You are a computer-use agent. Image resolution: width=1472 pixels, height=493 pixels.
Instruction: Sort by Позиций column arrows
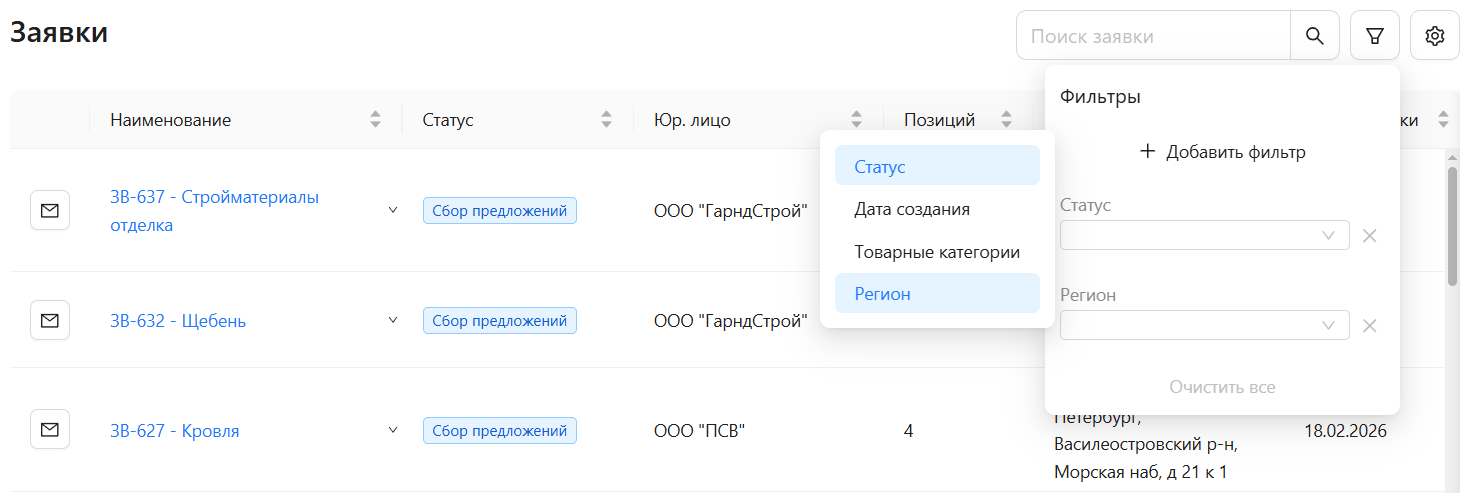[1007, 120]
